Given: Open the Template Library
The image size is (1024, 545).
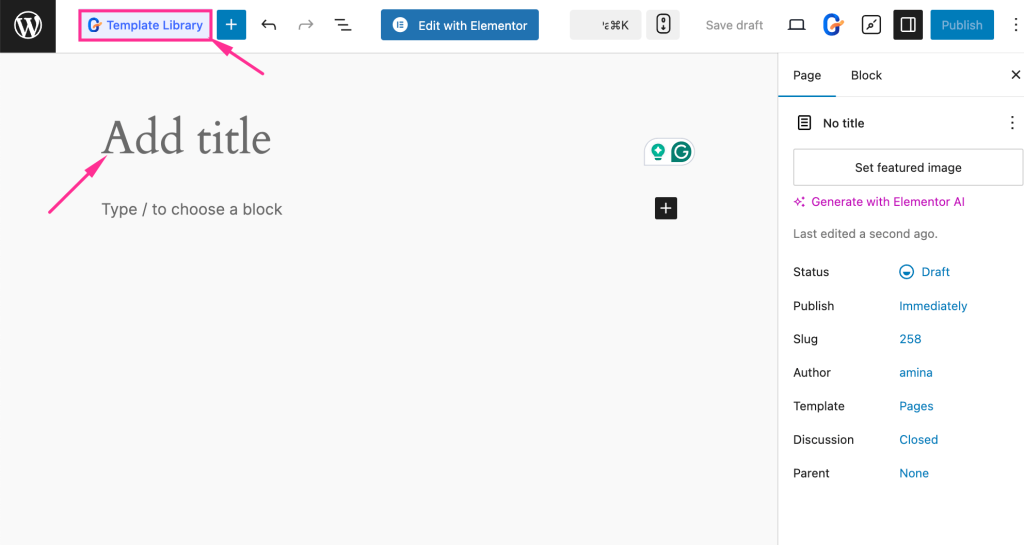Looking at the screenshot, I should 146,25.
